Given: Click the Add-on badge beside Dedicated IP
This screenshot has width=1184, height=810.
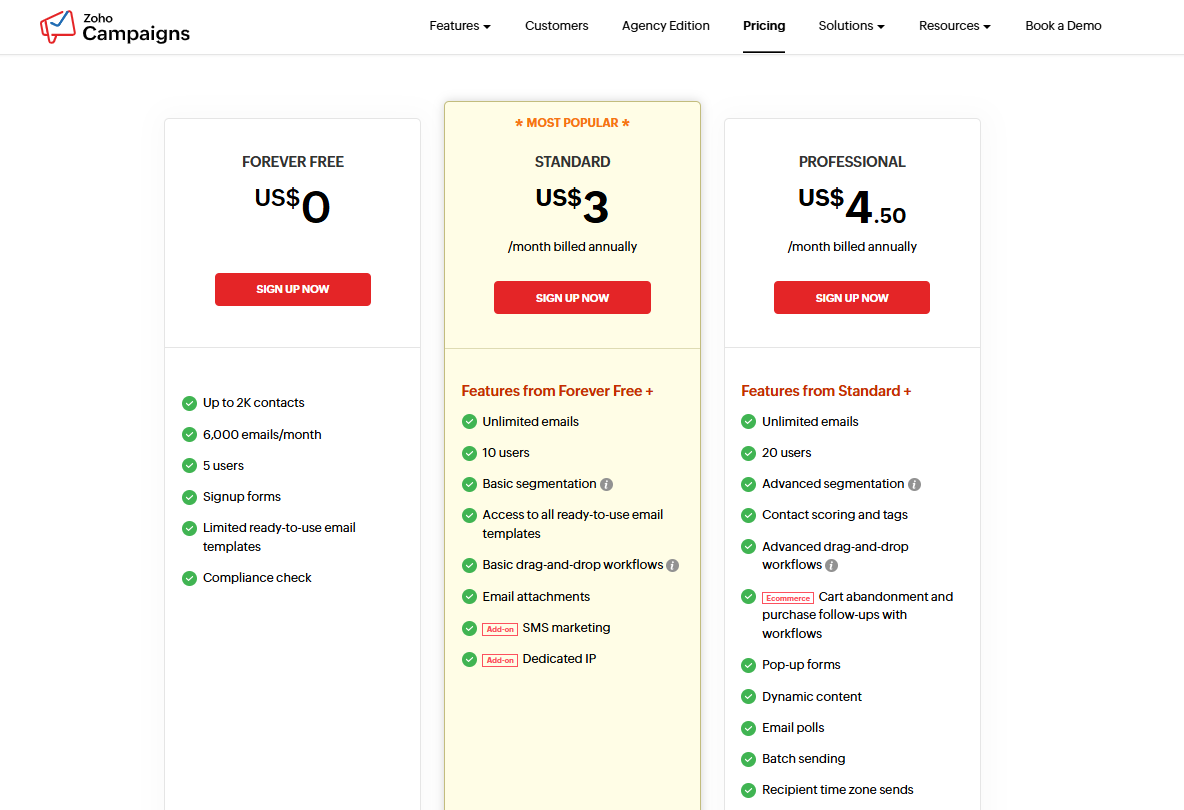Looking at the screenshot, I should tap(500, 661).
